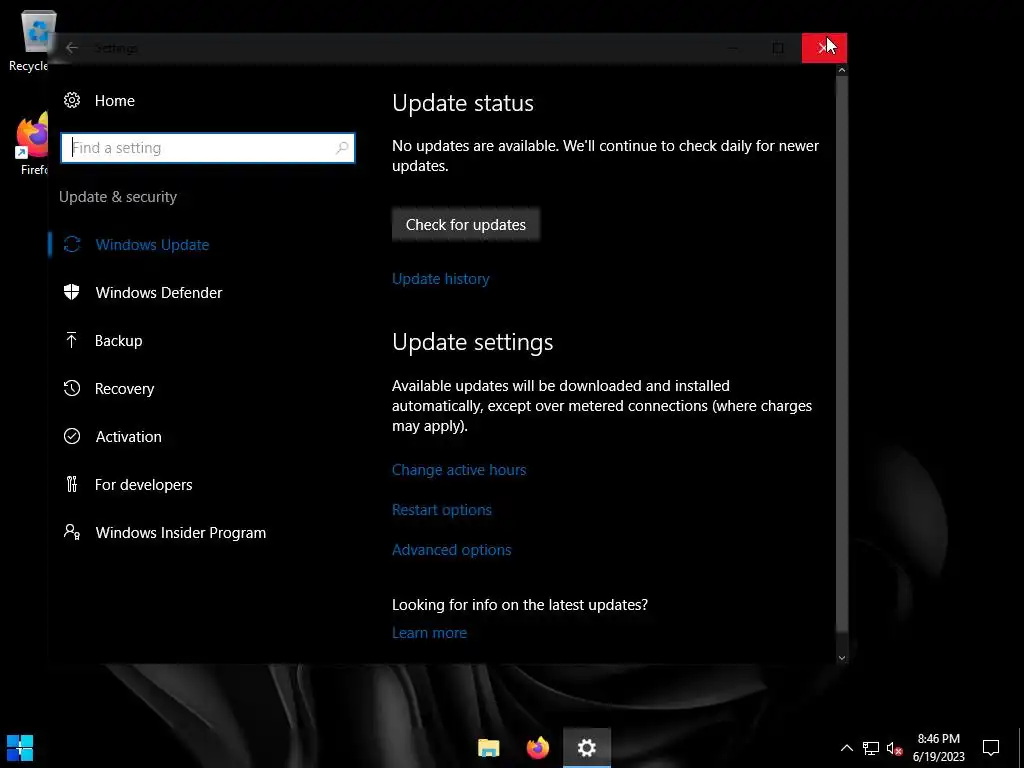Open the Update history link

pyautogui.click(x=441, y=279)
